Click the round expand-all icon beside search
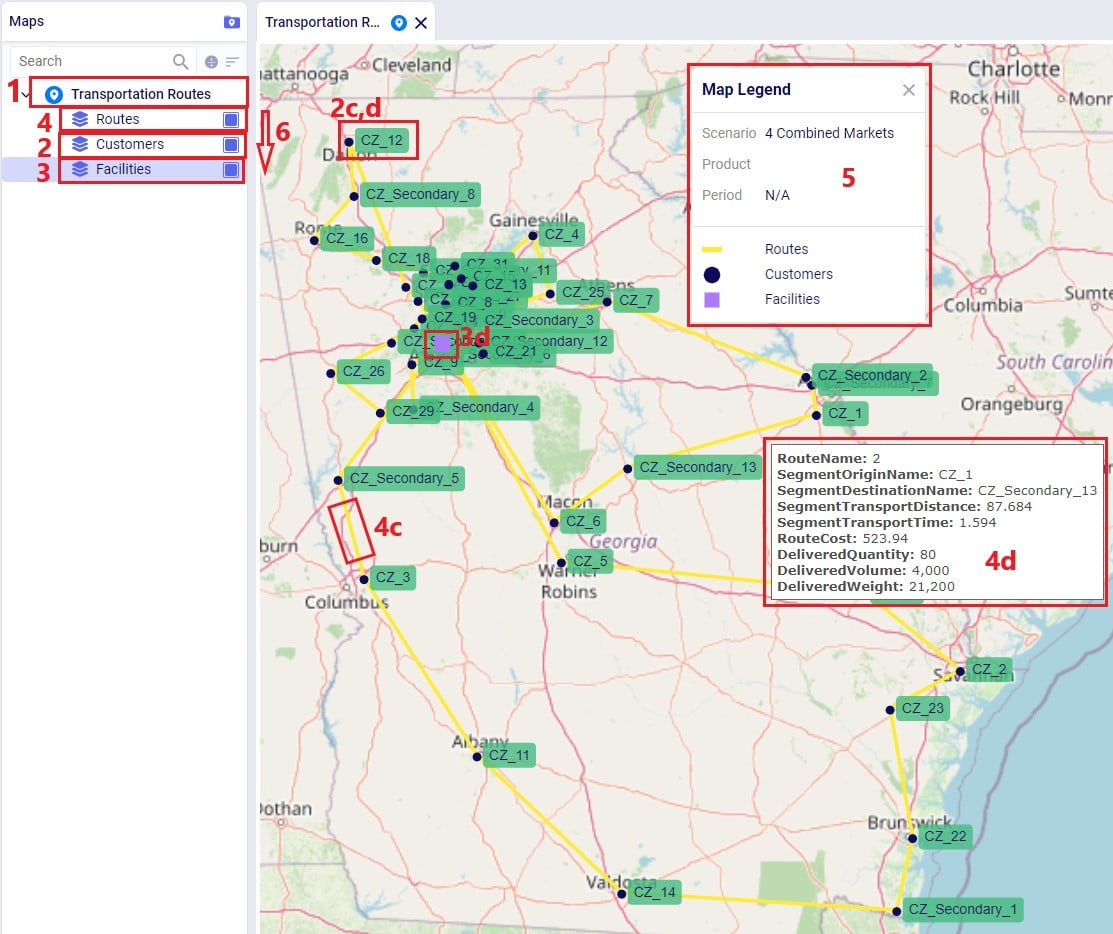The image size is (1113, 934). 211,62
